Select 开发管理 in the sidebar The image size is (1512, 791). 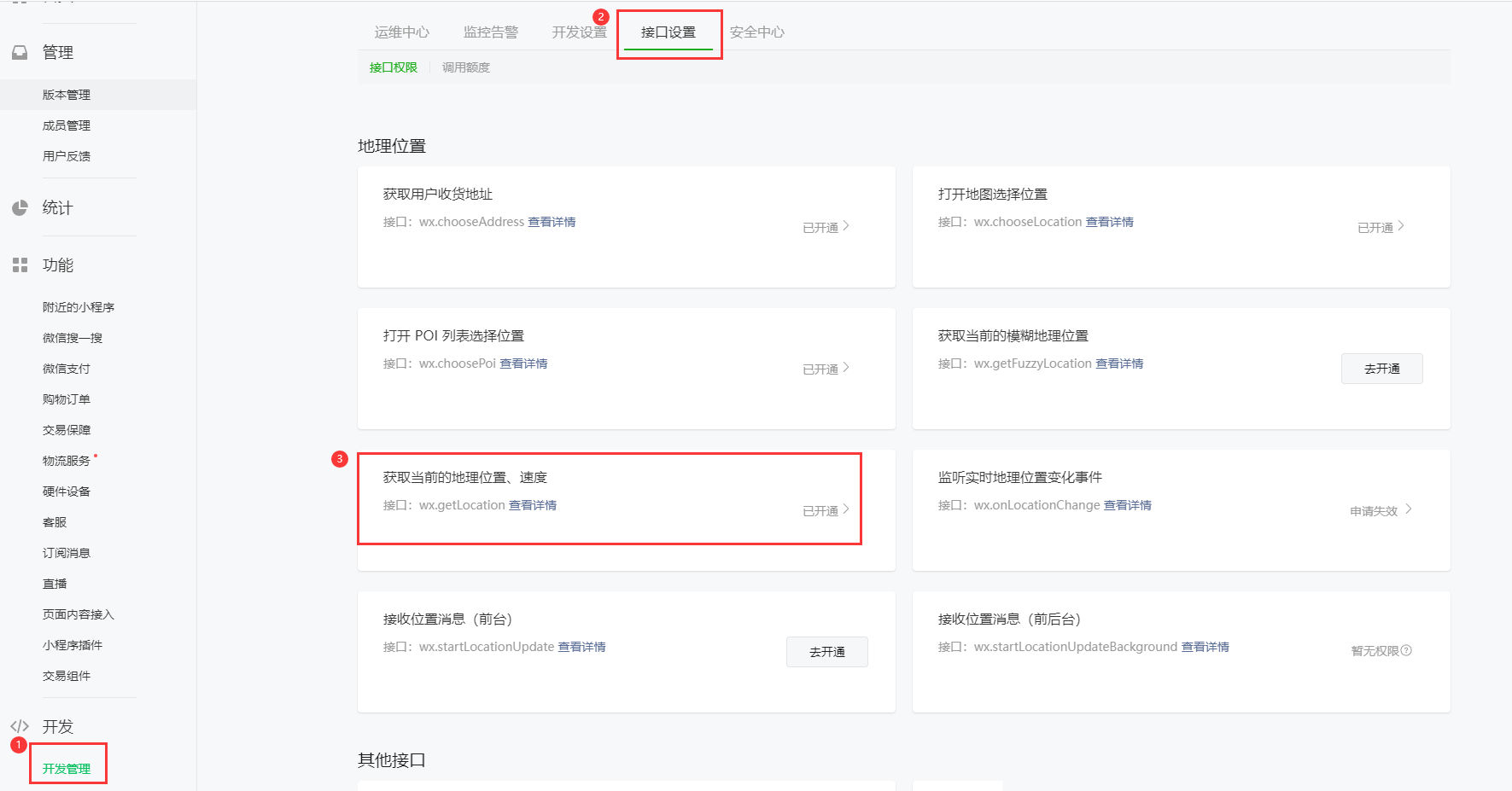(67, 769)
